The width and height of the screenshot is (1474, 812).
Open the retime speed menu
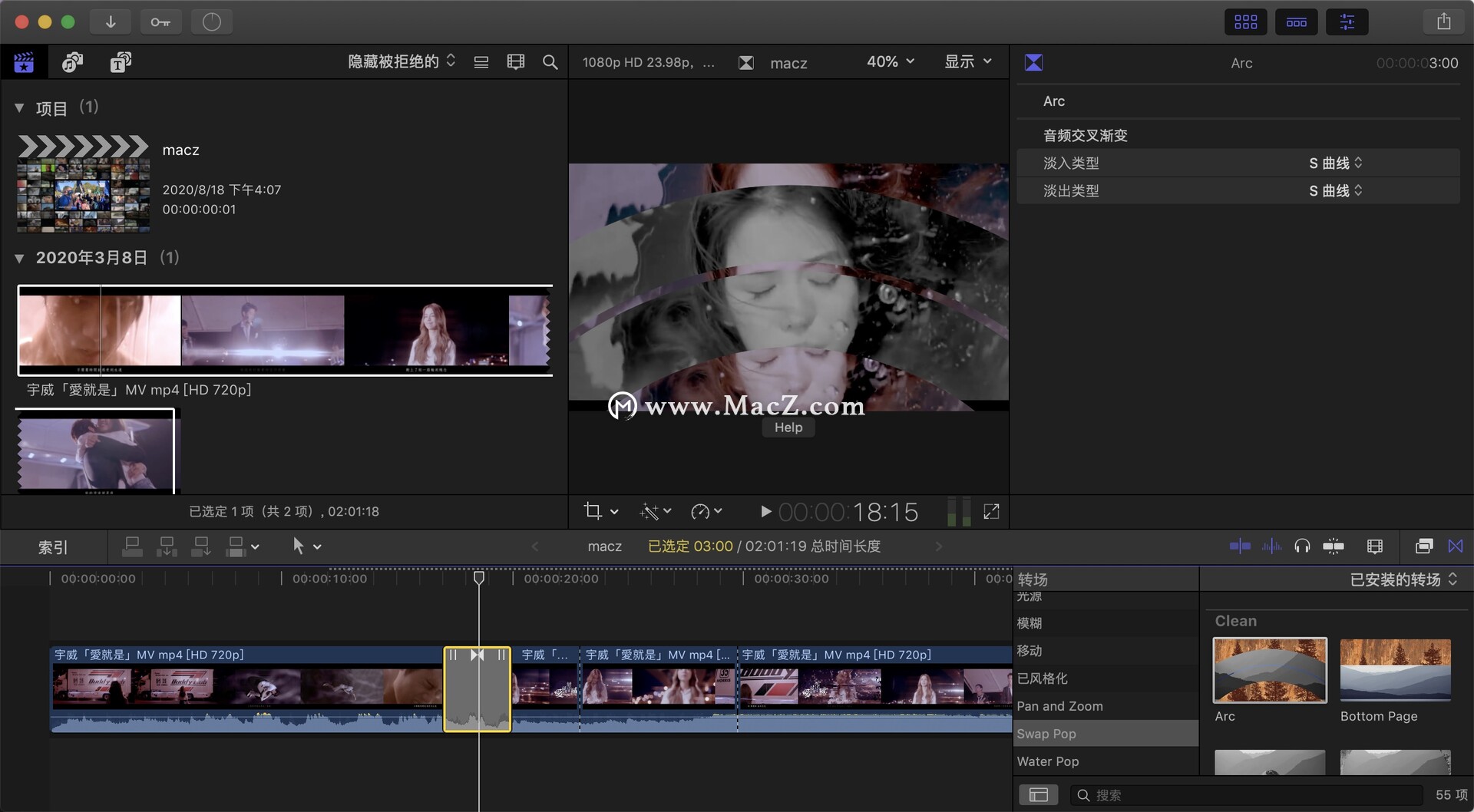pyautogui.click(x=706, y=511)
